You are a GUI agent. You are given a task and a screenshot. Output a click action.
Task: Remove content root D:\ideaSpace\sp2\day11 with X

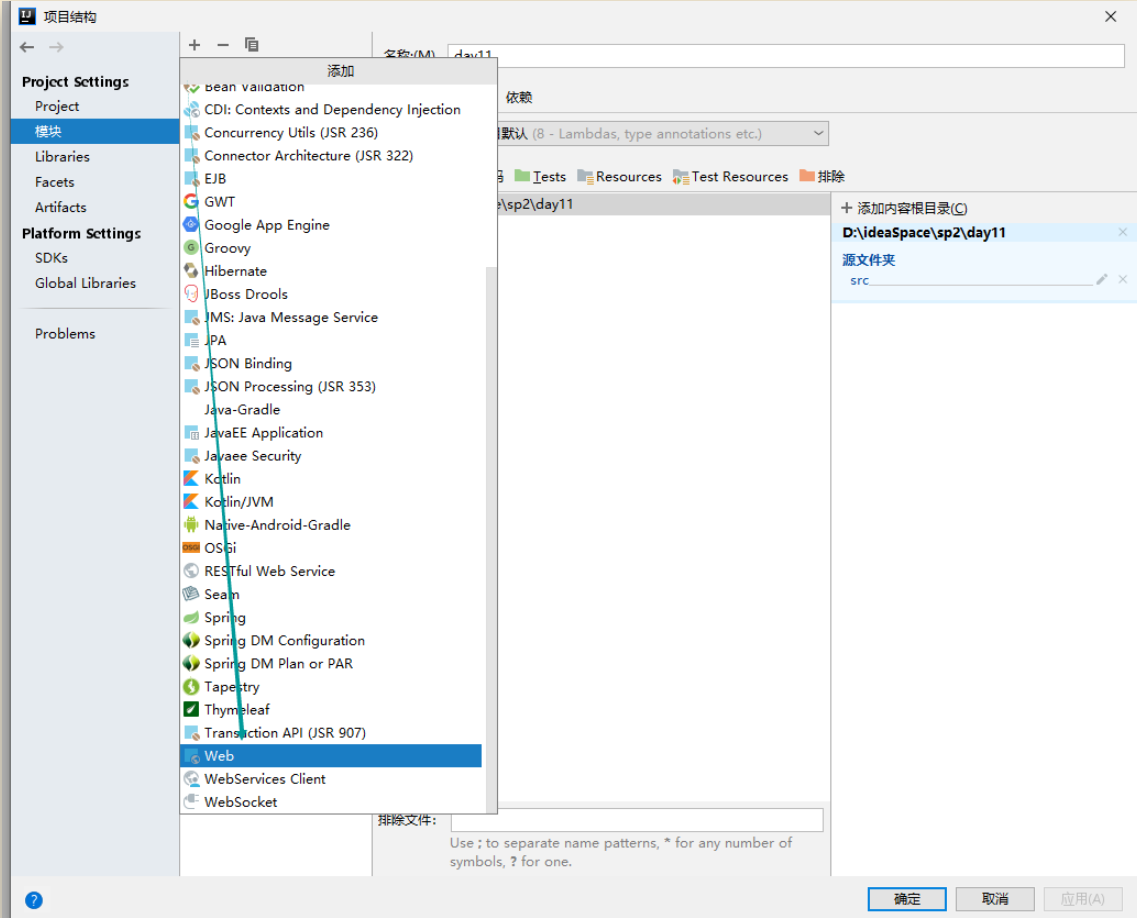click(1122, 232)
